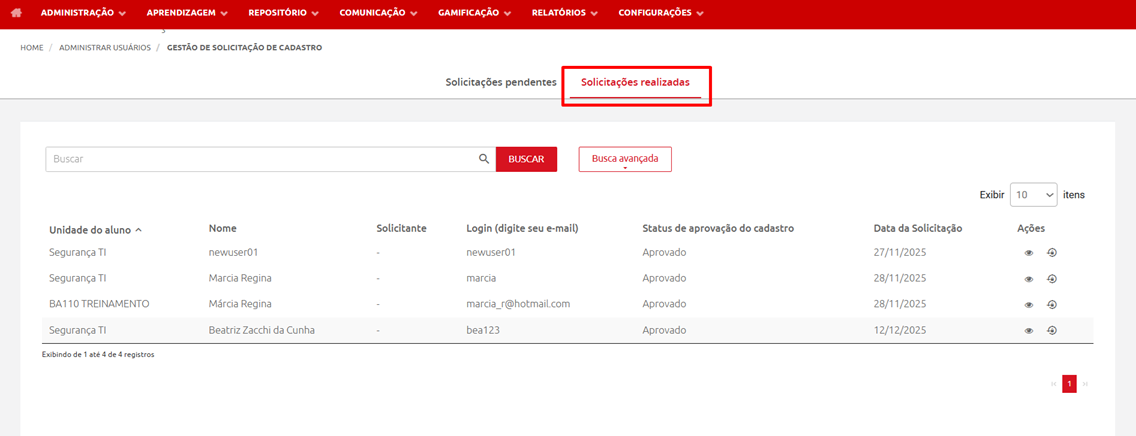Click the login bea123
Image resolution: width=1136 pixels, height=436 pixels.
[483, 331]
